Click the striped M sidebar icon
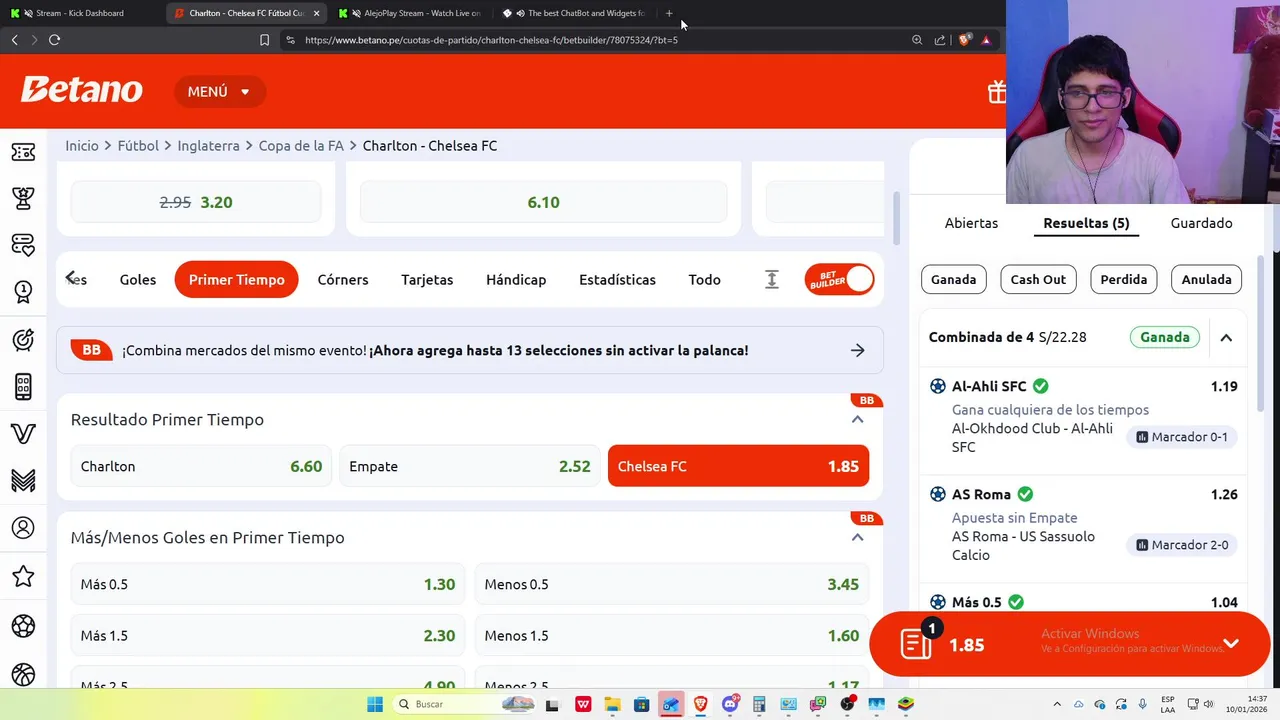The width and height of the screenshot is (1280, 720). (23, 481)
